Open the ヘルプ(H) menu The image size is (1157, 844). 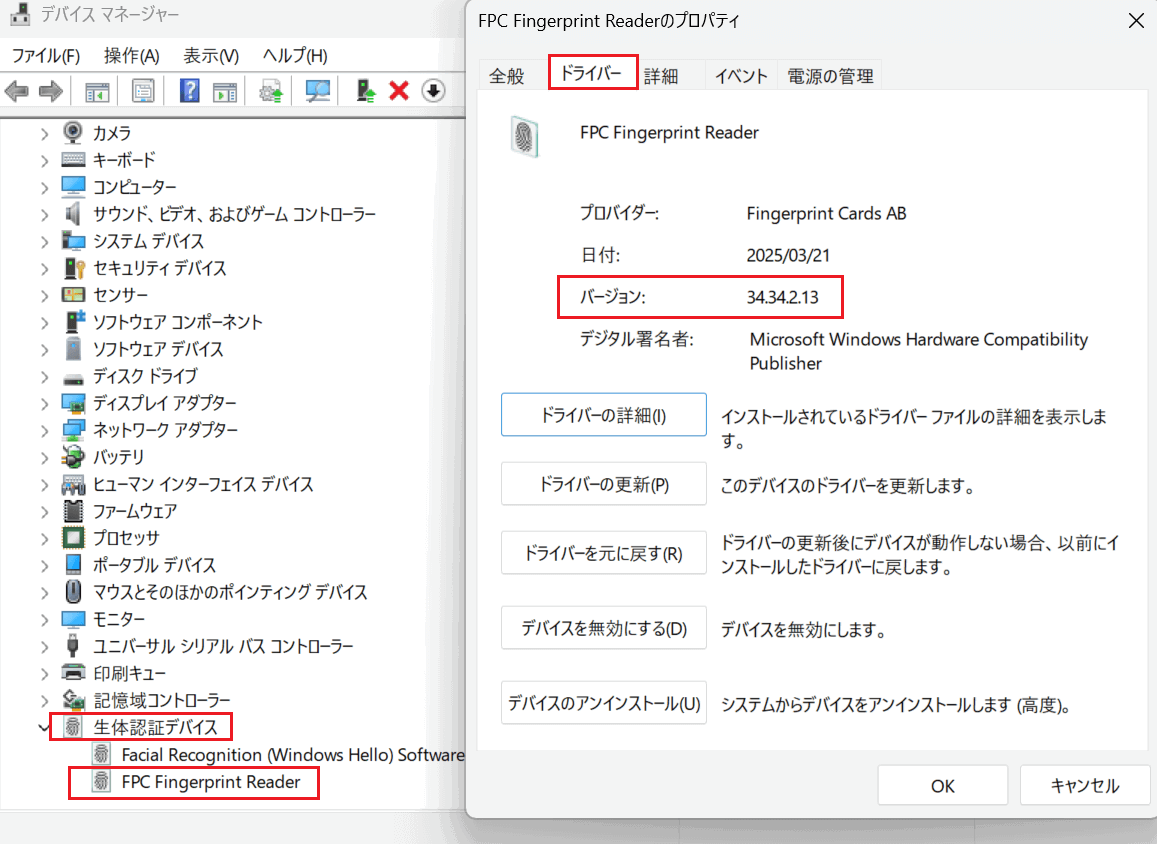(295, 55)
